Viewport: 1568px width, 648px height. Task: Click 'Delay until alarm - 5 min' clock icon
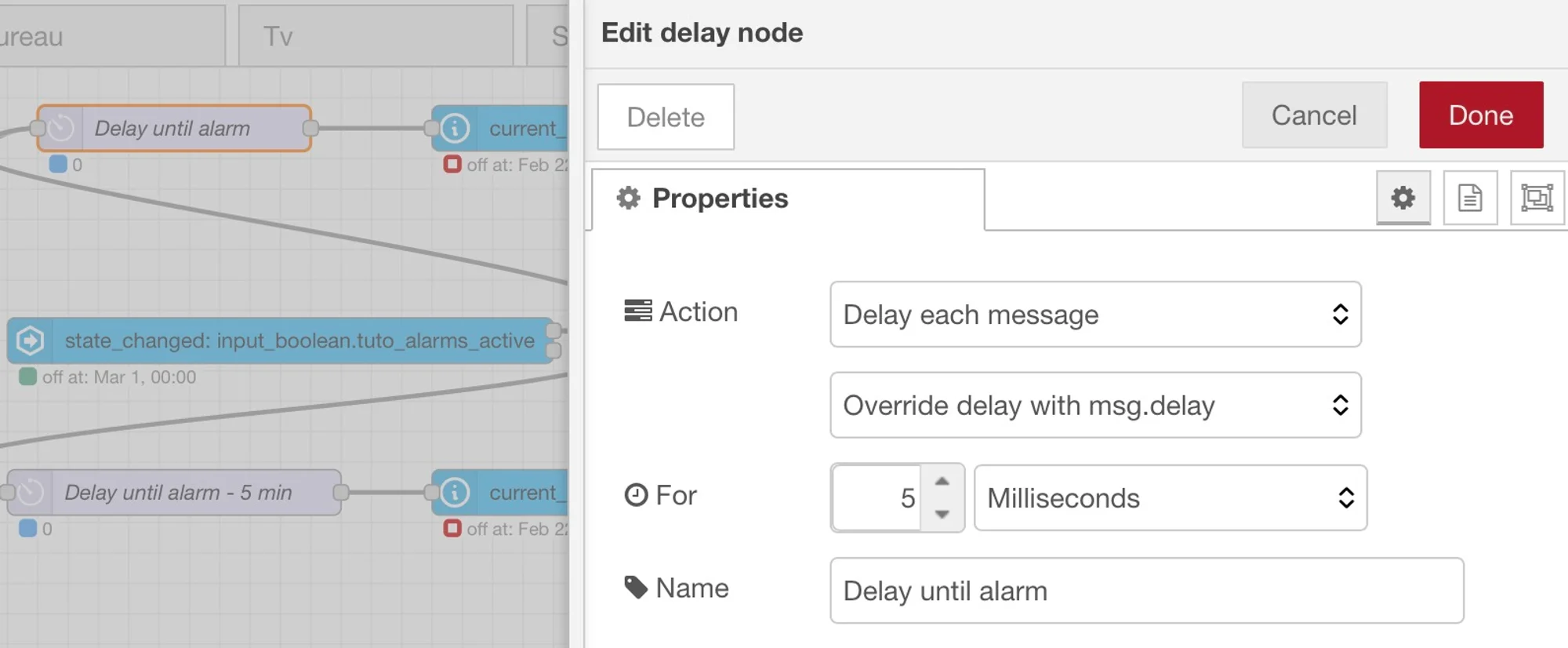(31, 492)
